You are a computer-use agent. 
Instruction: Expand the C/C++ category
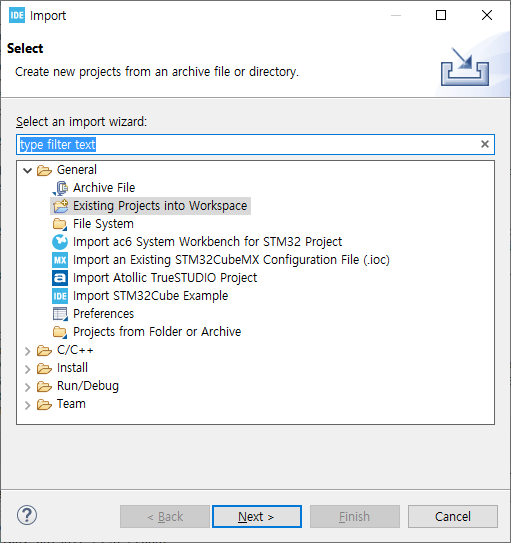coord(27,351)
